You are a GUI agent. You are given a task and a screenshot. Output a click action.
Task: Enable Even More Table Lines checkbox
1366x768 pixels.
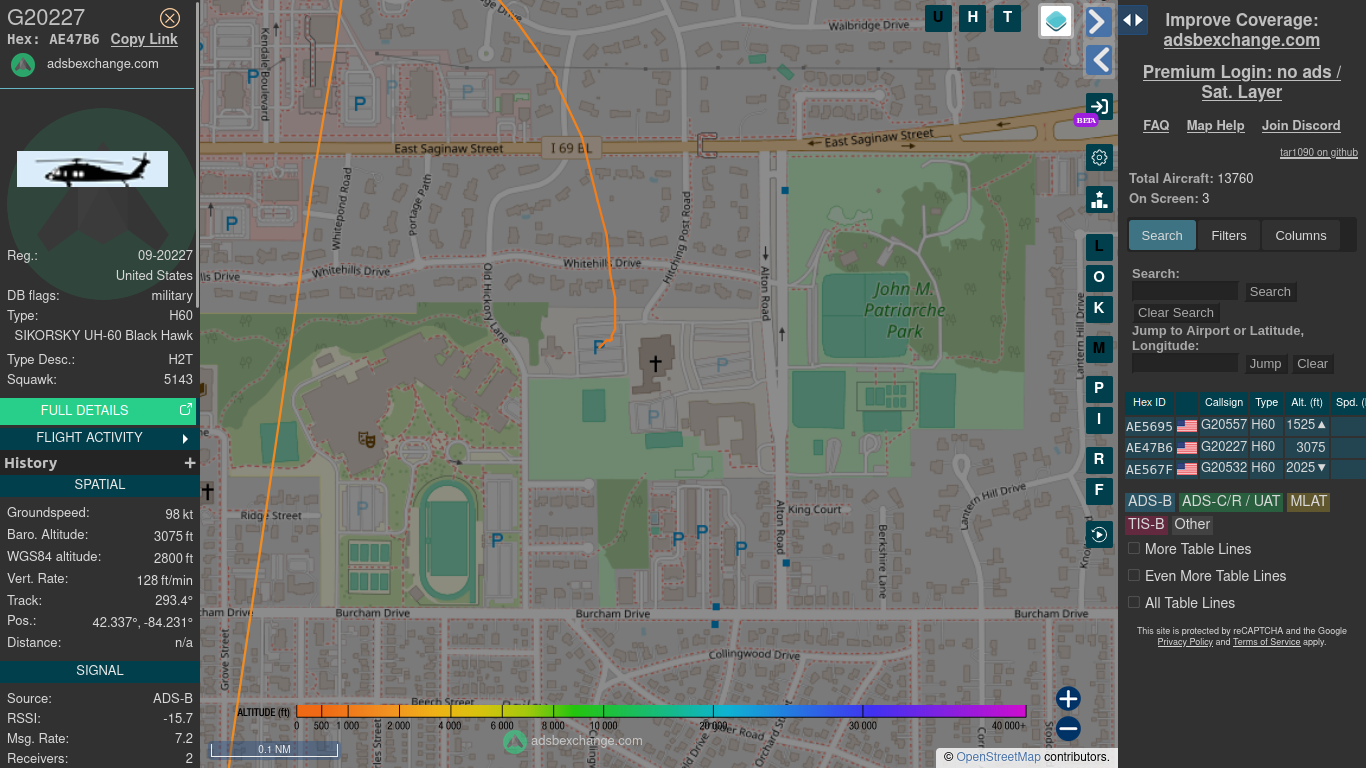point(1134,575)
